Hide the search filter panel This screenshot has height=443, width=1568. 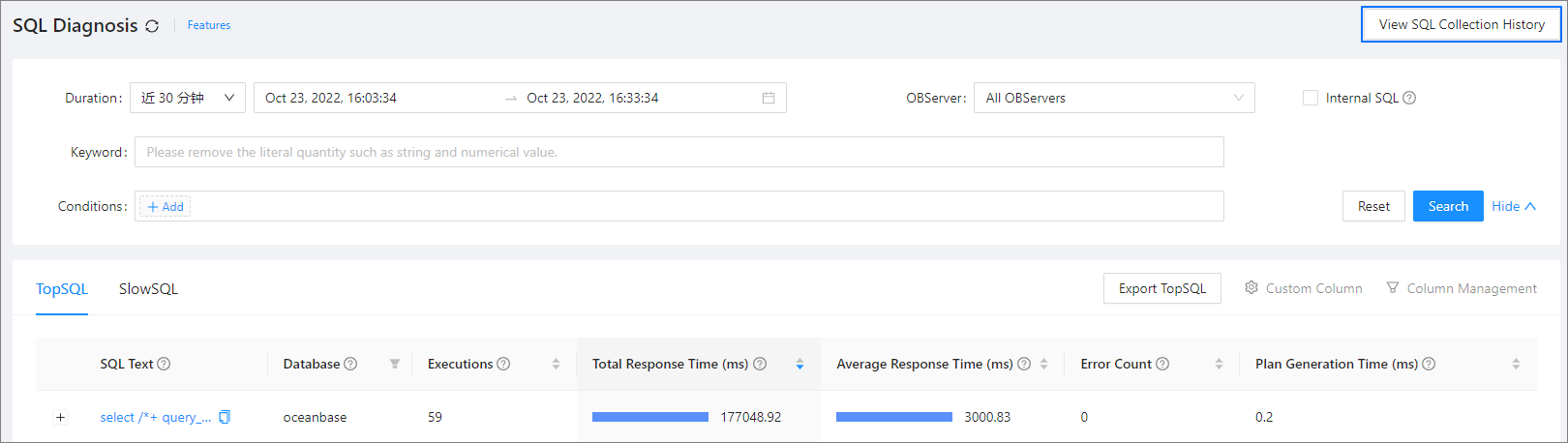[x=1513, y=206]
